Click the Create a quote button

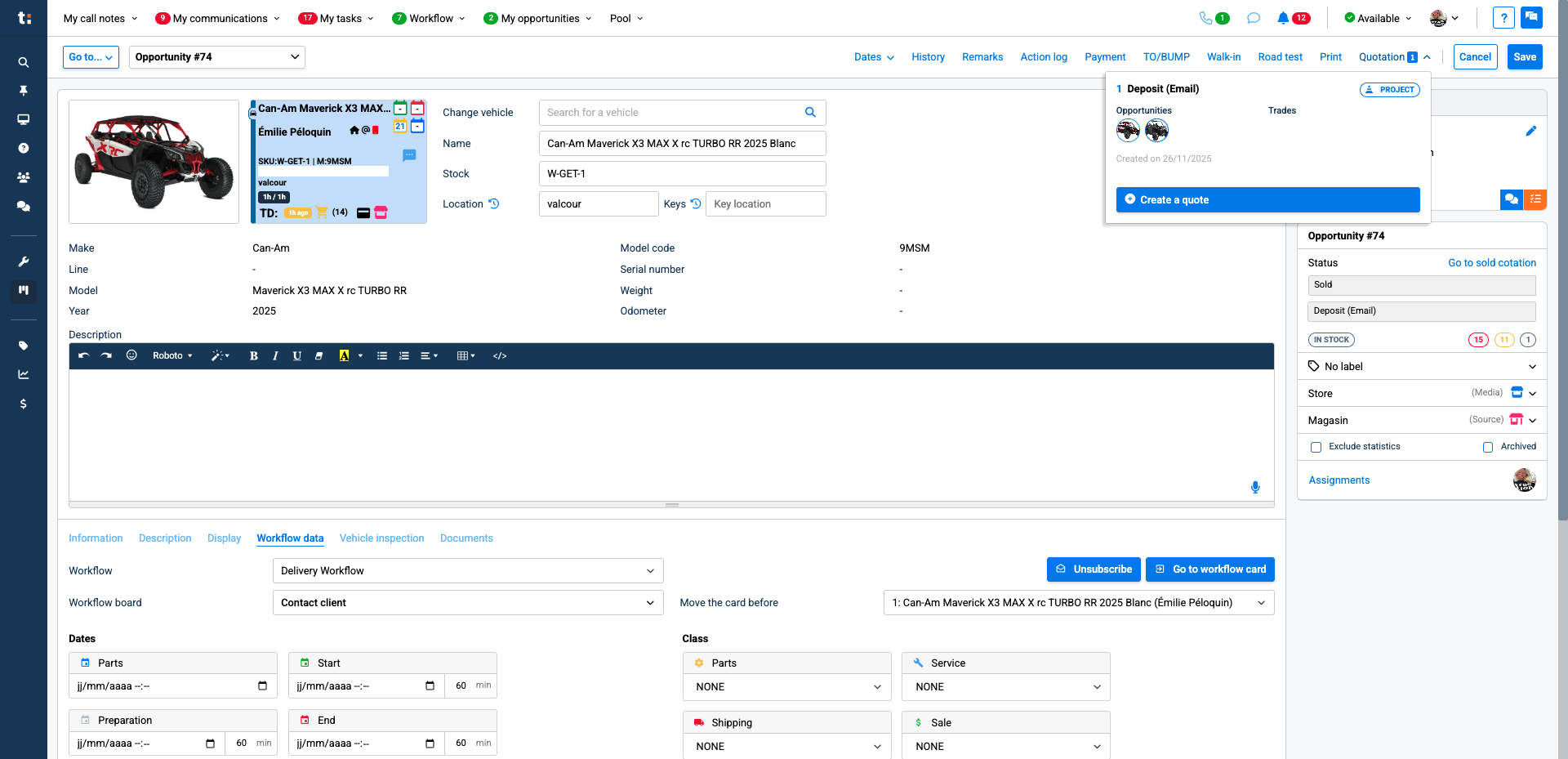pyautogui.click(x=1267, y=200)
